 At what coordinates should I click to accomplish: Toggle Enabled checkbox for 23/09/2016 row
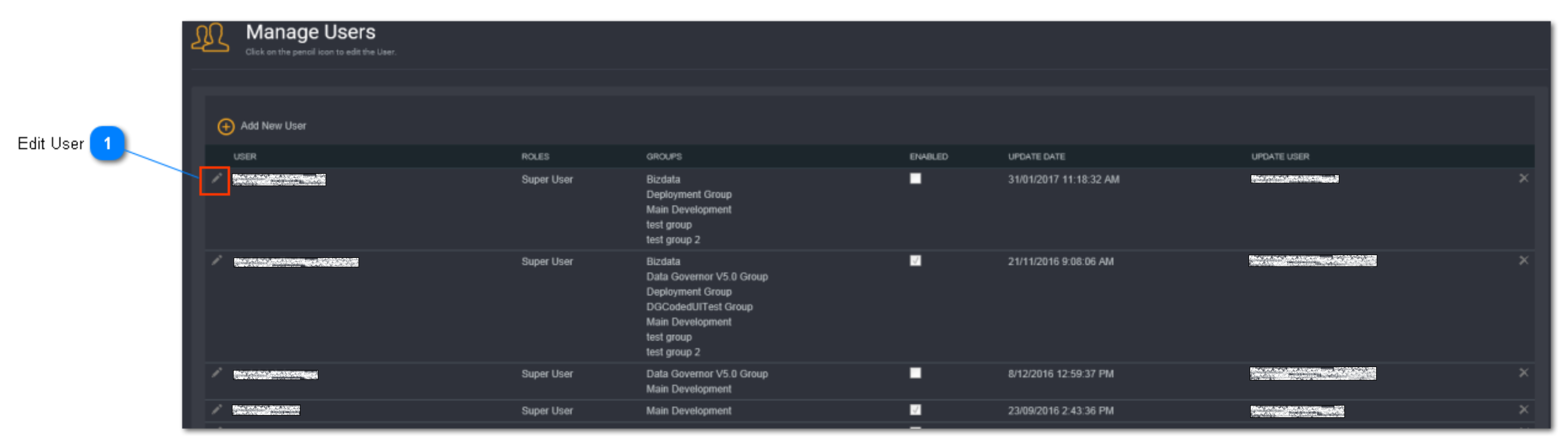coord(915,410)
